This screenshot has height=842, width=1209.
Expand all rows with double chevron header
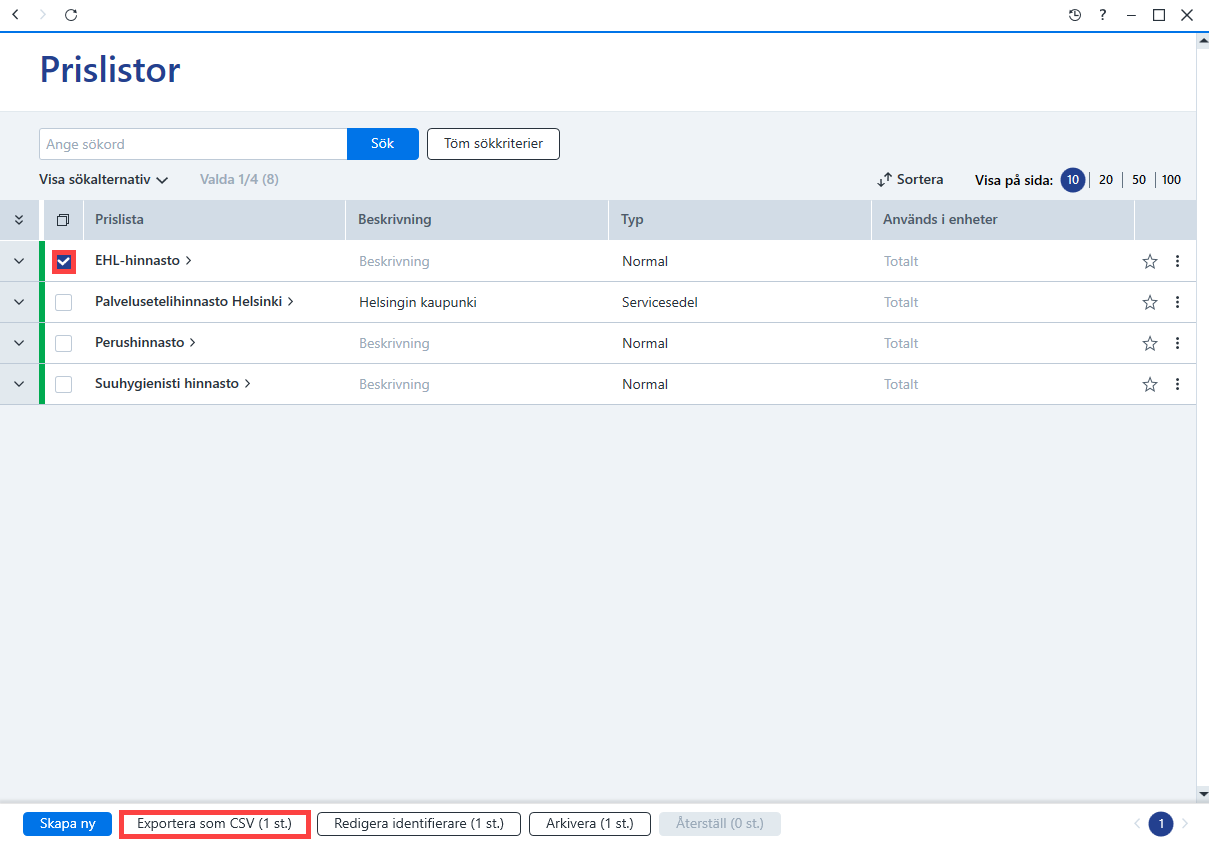click(19, 220)
